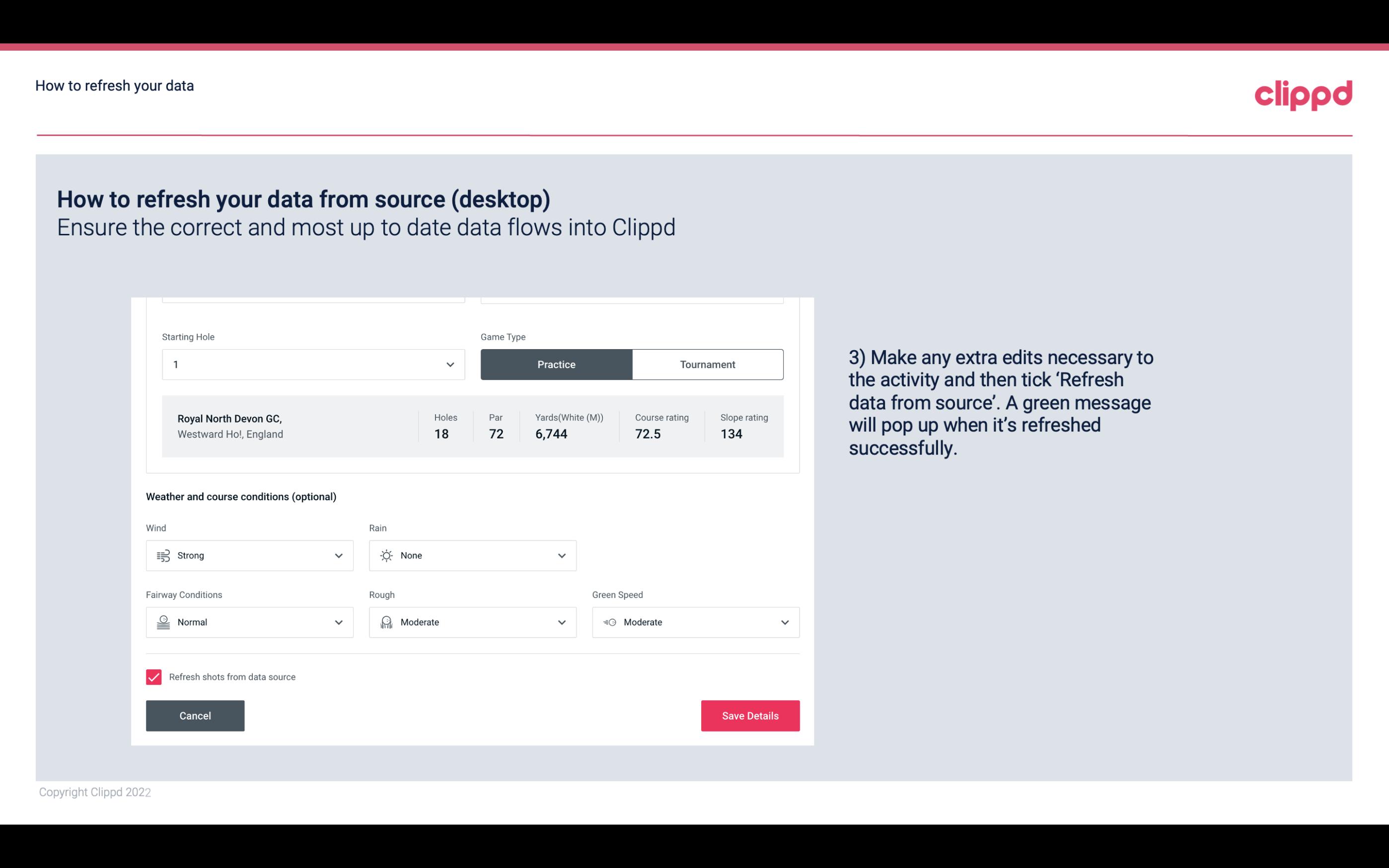Screen dimensions: 1389x868
Task: Click the Fairway Conditions dropdown field
Action: (249, 622)
